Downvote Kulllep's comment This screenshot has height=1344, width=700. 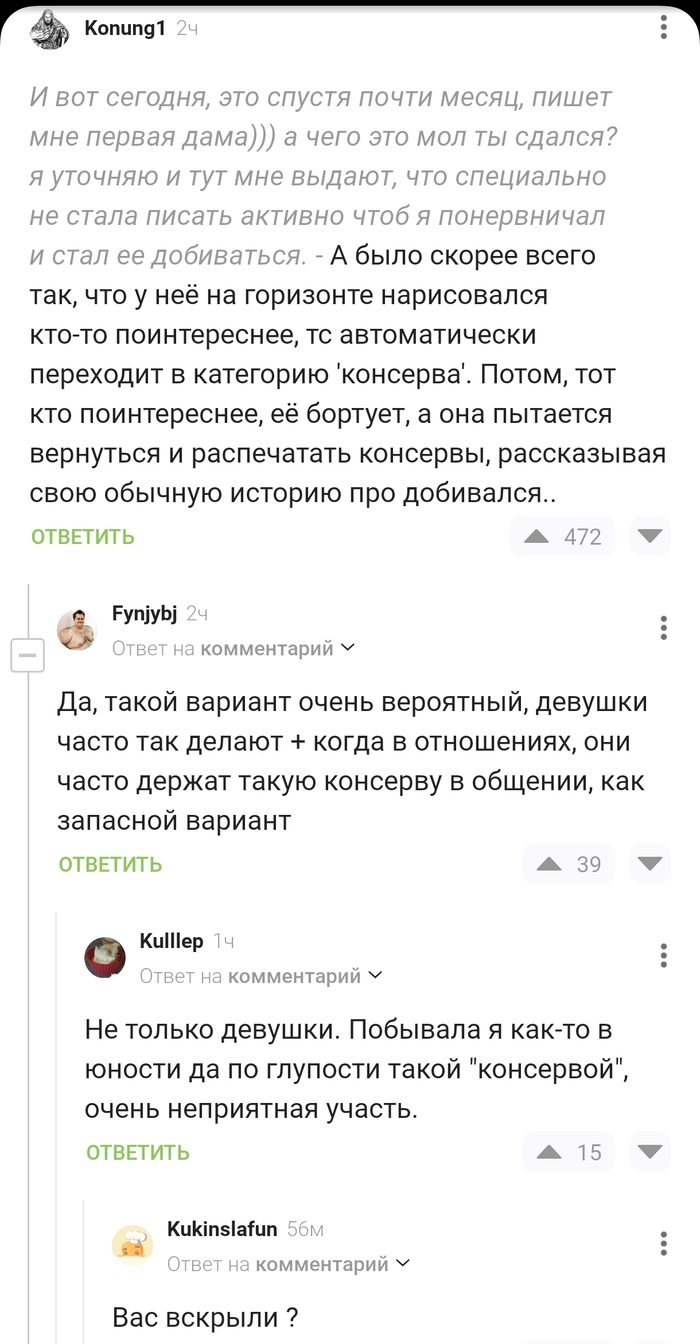coord(649,1151)
